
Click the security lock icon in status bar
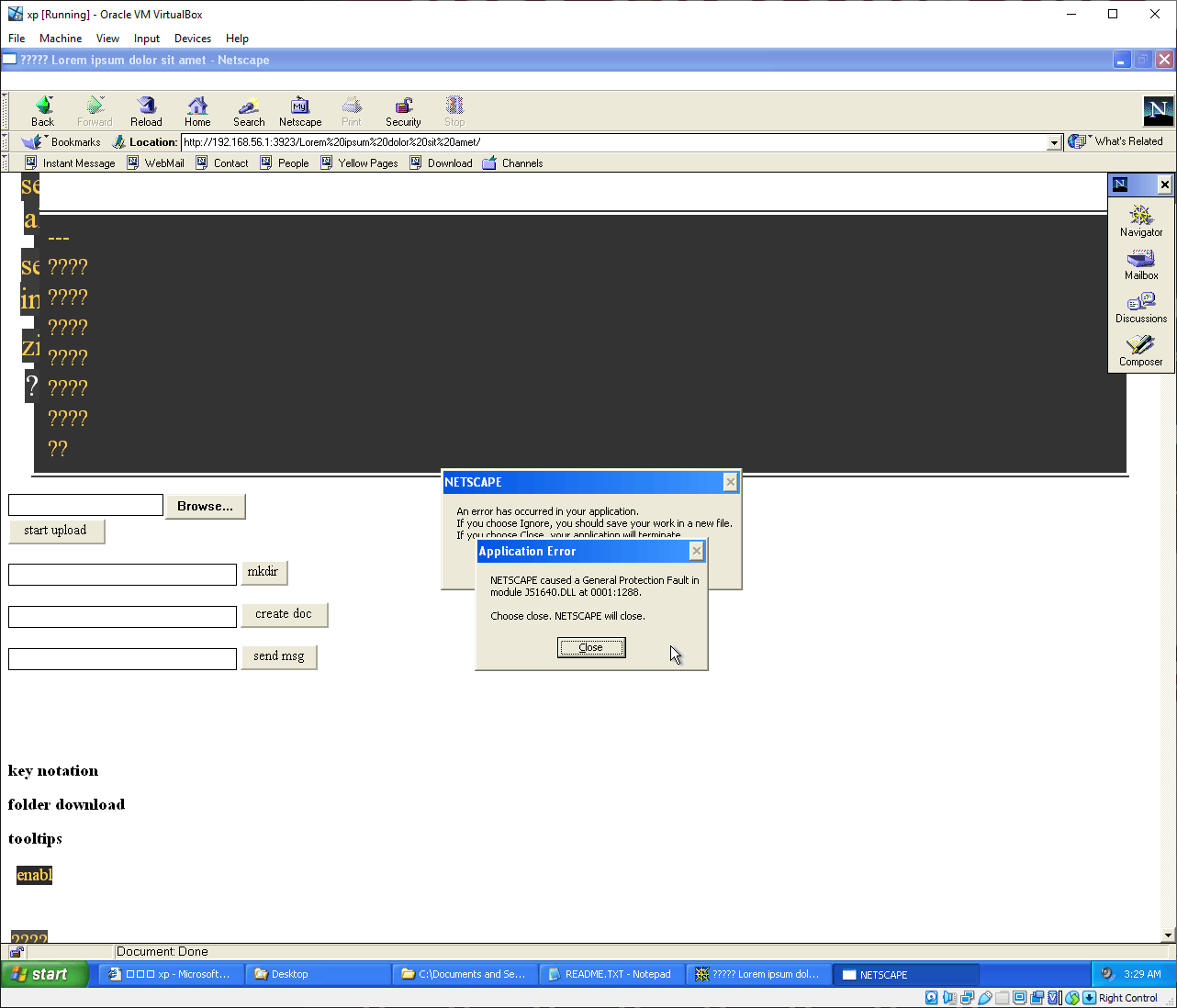tap(17, 952)
